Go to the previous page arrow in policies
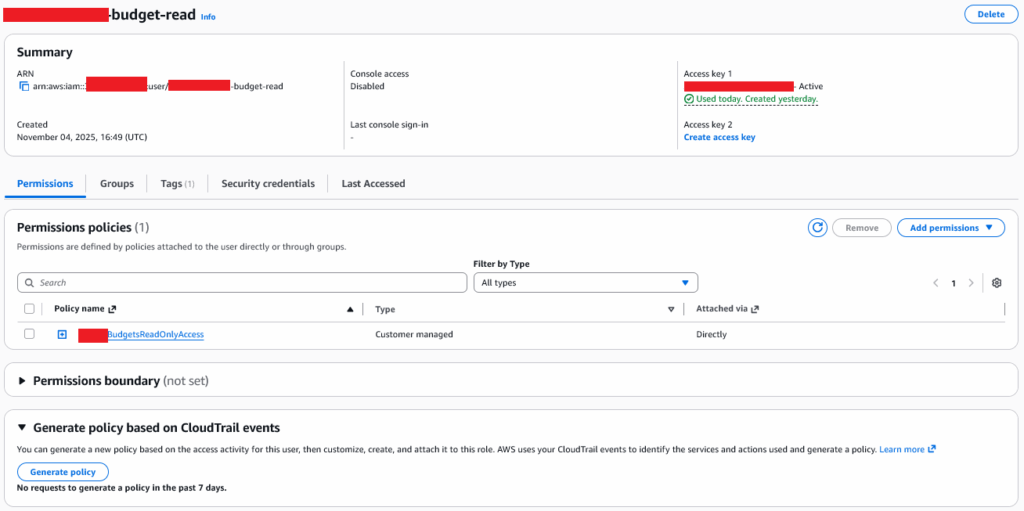This screenshot has width=1024, height=511. click(x=936, y=283)
